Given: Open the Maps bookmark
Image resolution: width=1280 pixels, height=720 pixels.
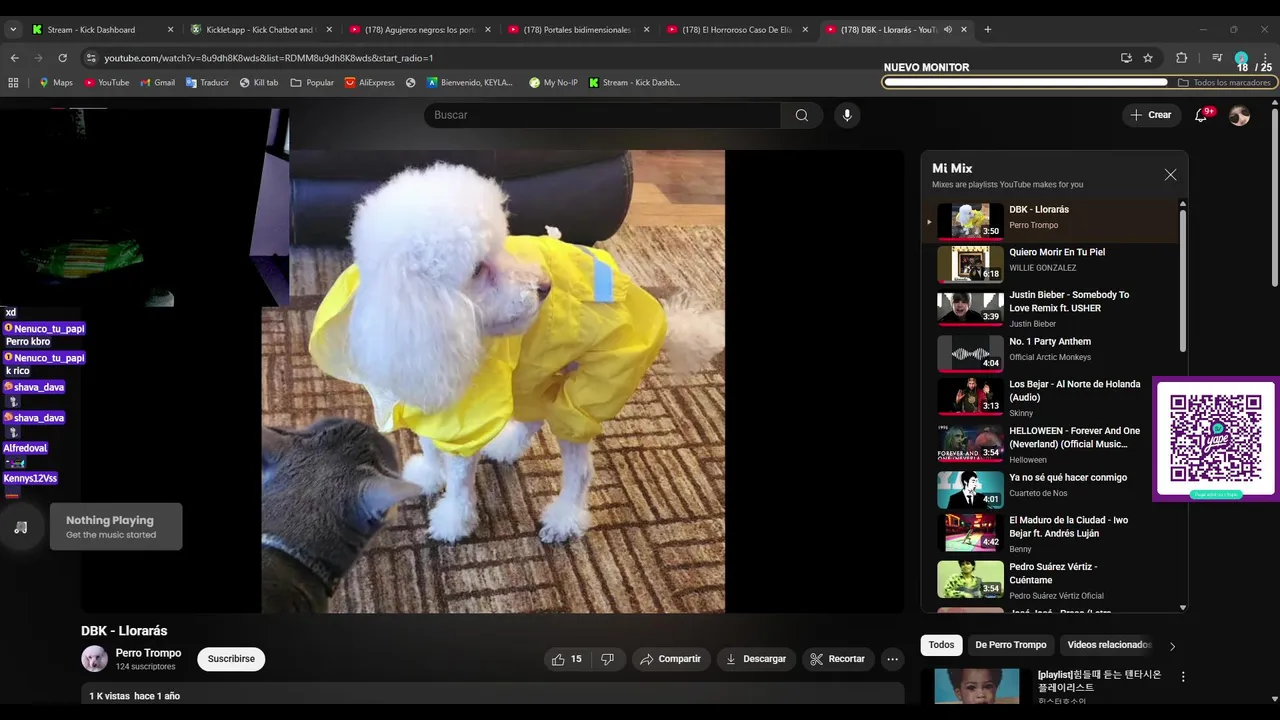Looking at the screenshot, I should click(x=56, y=83).
